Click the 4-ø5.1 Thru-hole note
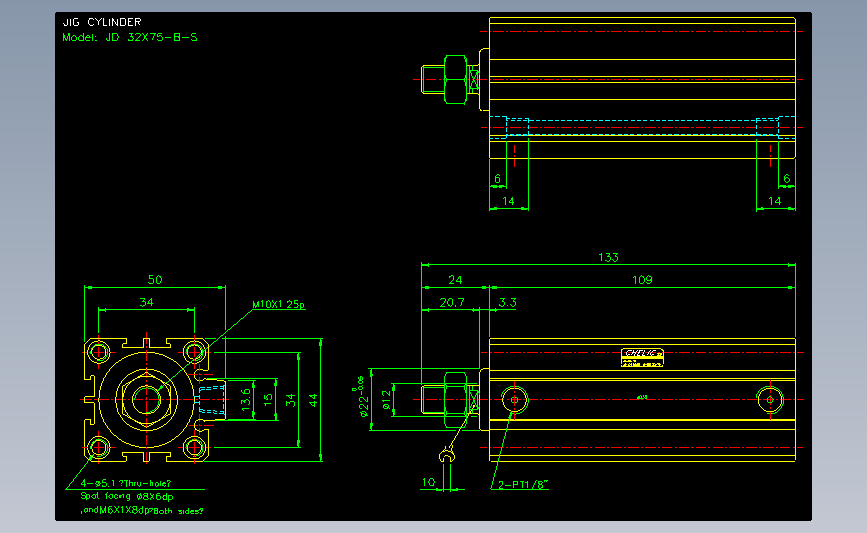 tap(126, 483)
